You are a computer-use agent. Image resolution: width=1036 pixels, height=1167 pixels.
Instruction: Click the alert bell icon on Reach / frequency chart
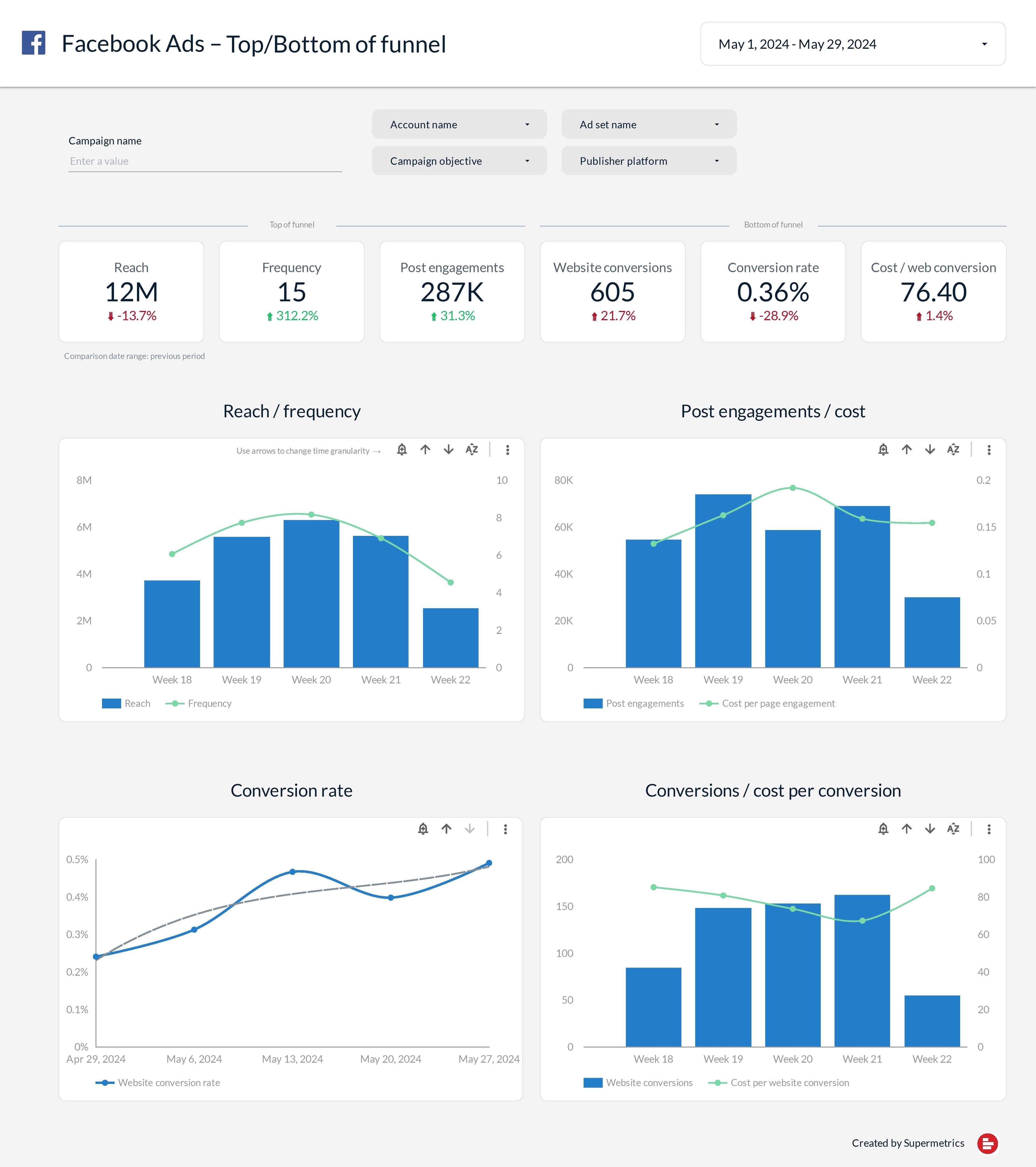pos(402,450)
